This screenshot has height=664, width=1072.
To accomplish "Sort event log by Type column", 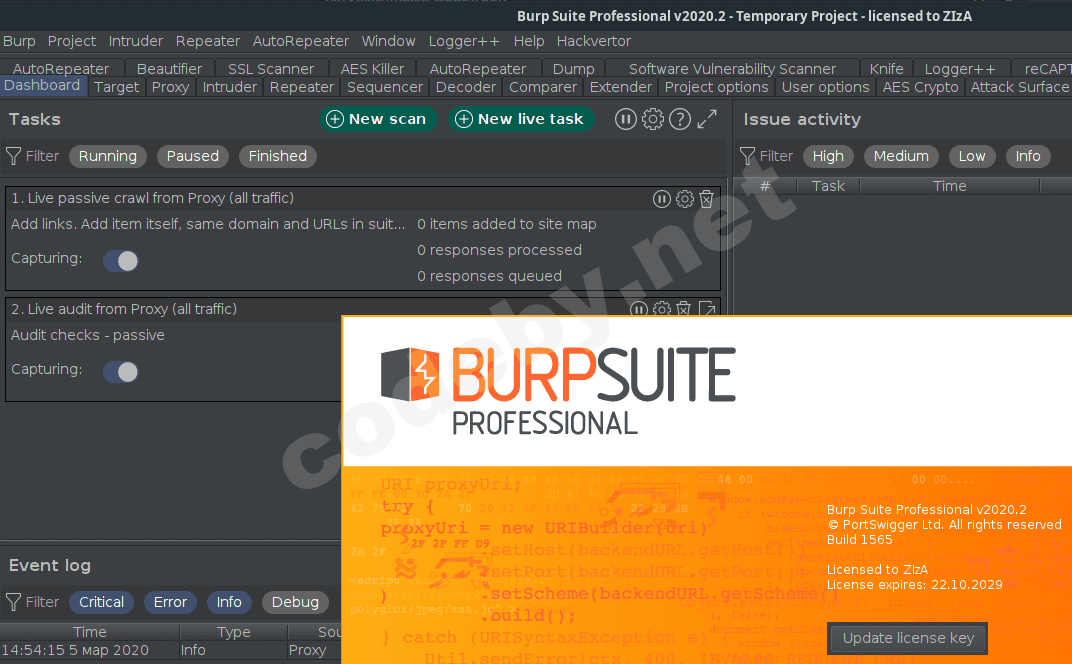I will click(234, 632).
